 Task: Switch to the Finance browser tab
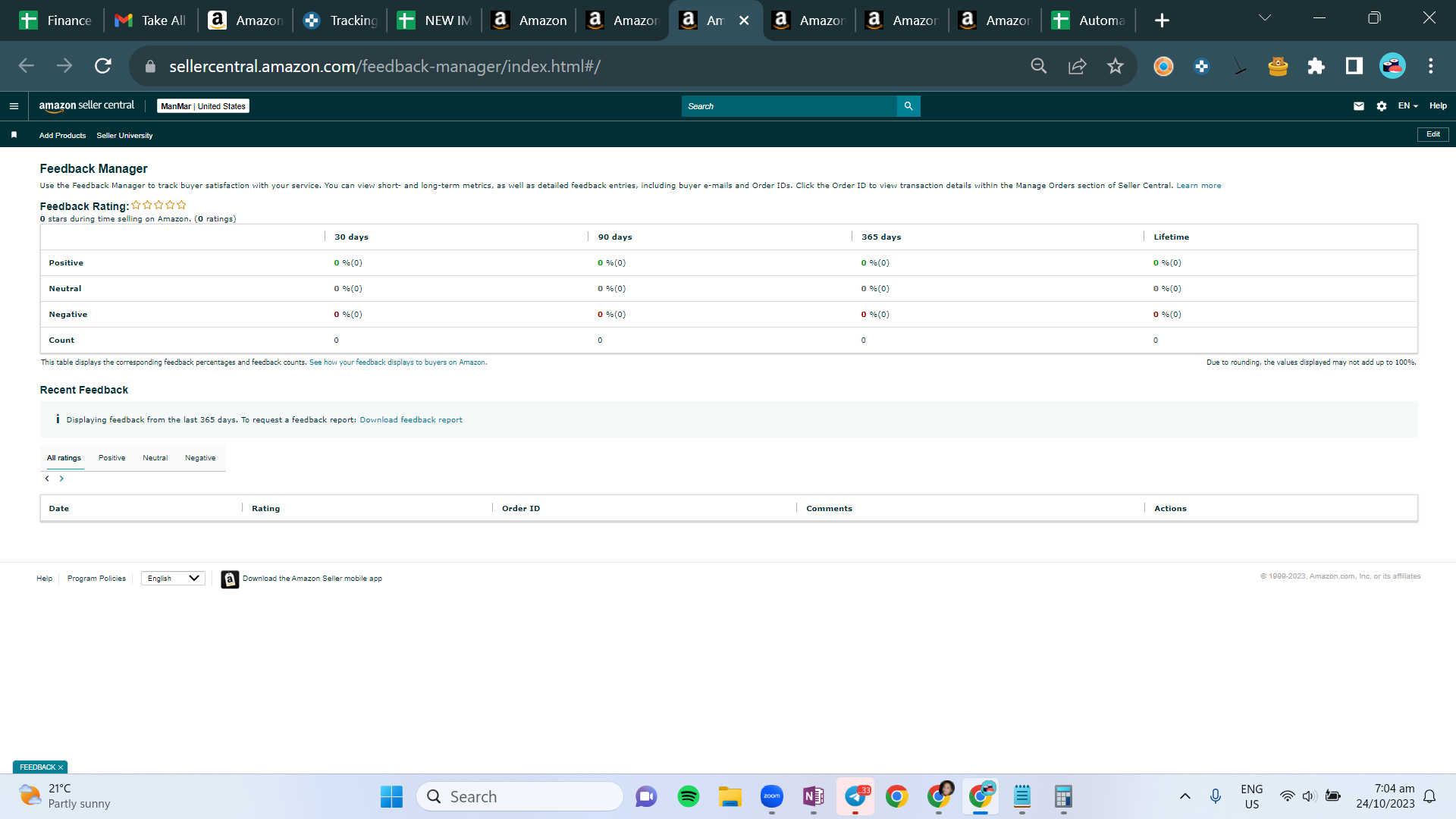55,20
